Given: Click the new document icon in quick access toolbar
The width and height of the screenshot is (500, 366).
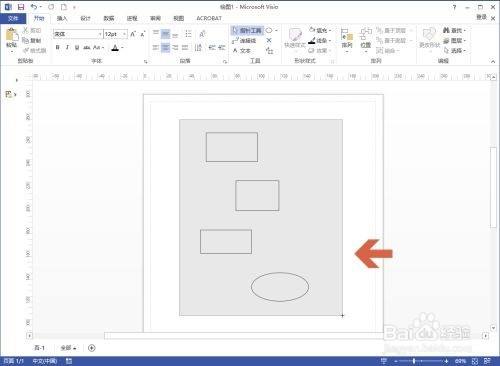Looking at the screenshot, I should coord(64,7).
